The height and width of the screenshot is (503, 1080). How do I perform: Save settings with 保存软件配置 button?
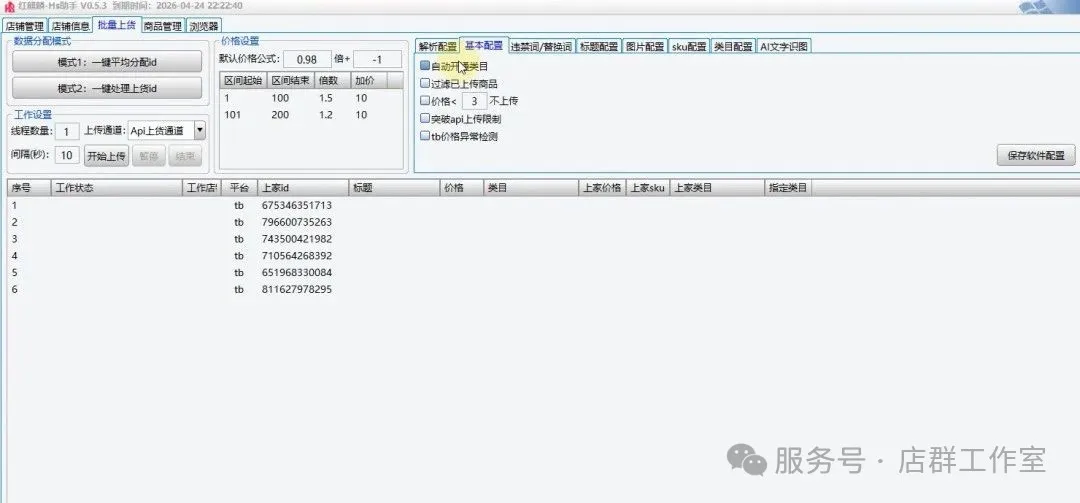(x=1035, y=155)
